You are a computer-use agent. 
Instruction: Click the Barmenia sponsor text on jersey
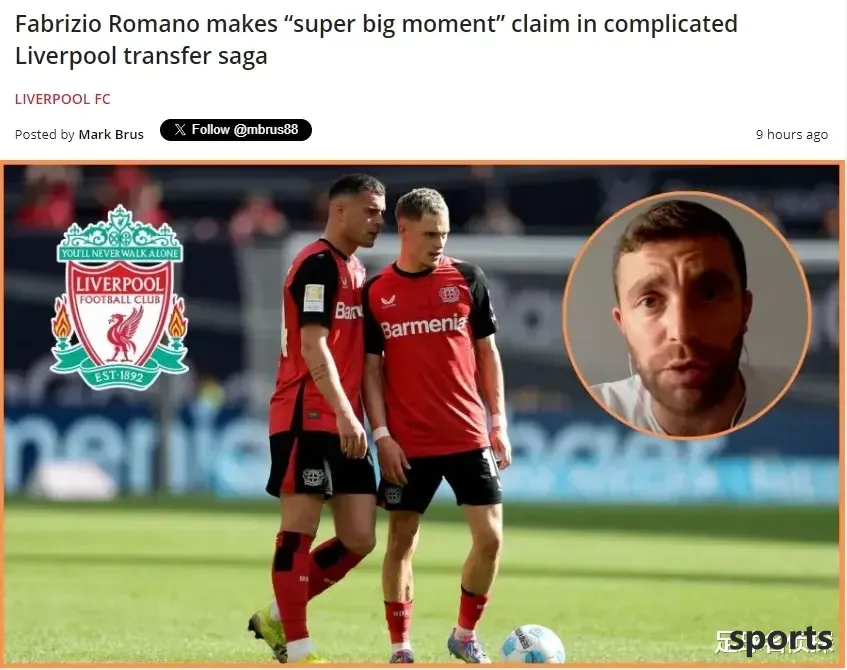point(423,326)
